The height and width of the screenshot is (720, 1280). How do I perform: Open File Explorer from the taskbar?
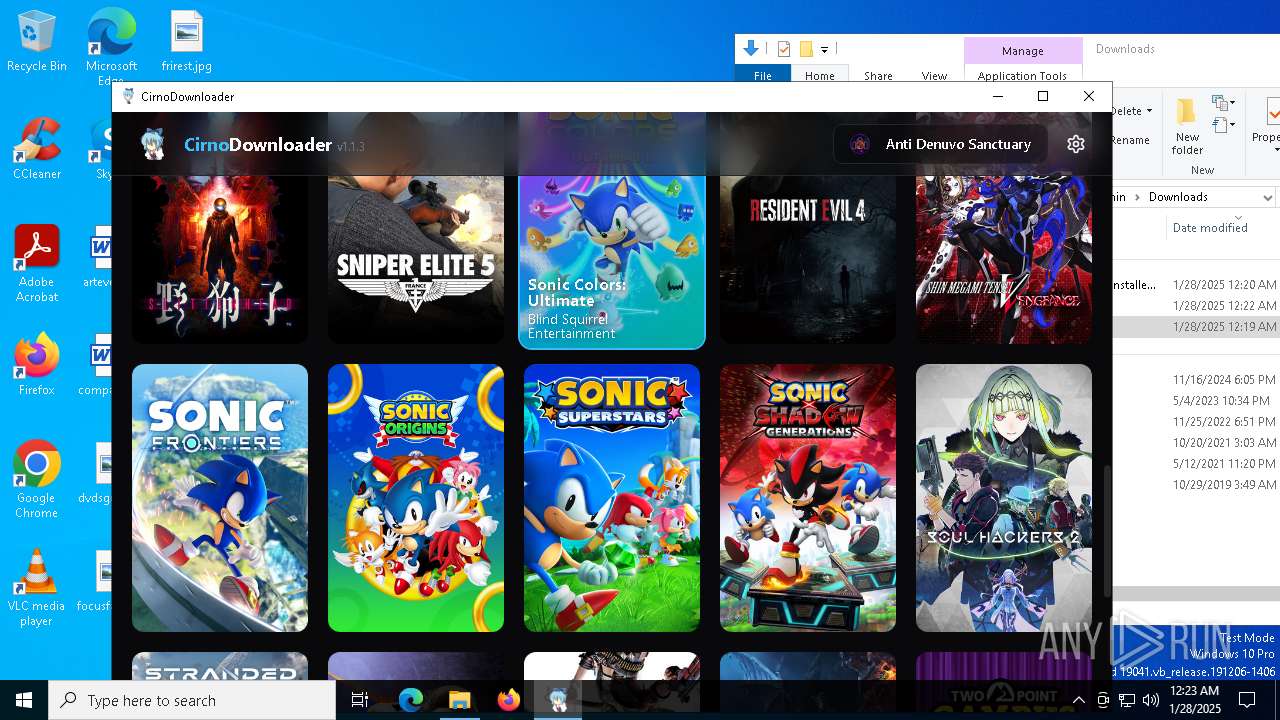460,700
